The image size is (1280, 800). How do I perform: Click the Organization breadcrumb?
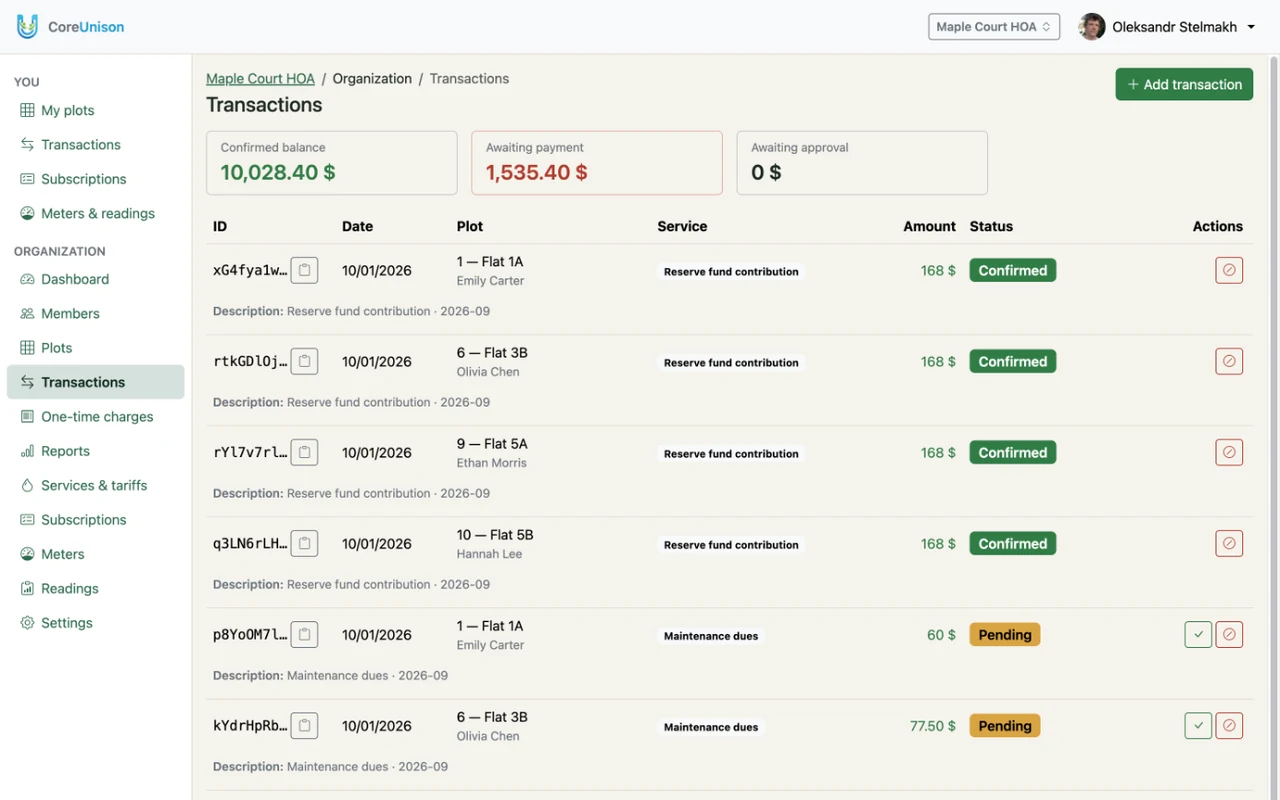pyautogui.click(x=372, y=78)
